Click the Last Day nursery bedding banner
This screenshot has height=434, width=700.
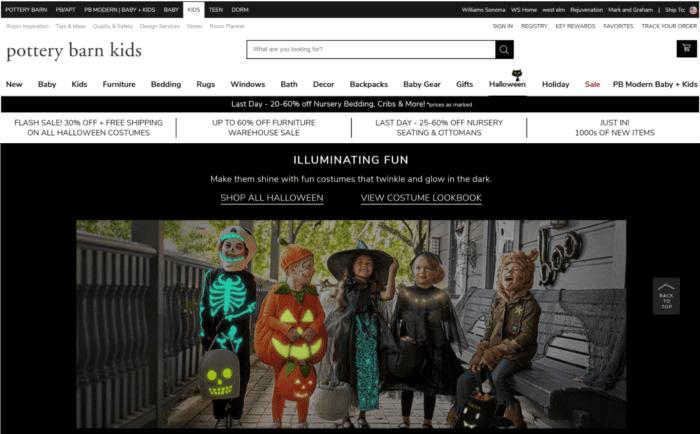(x=351, y=104)
